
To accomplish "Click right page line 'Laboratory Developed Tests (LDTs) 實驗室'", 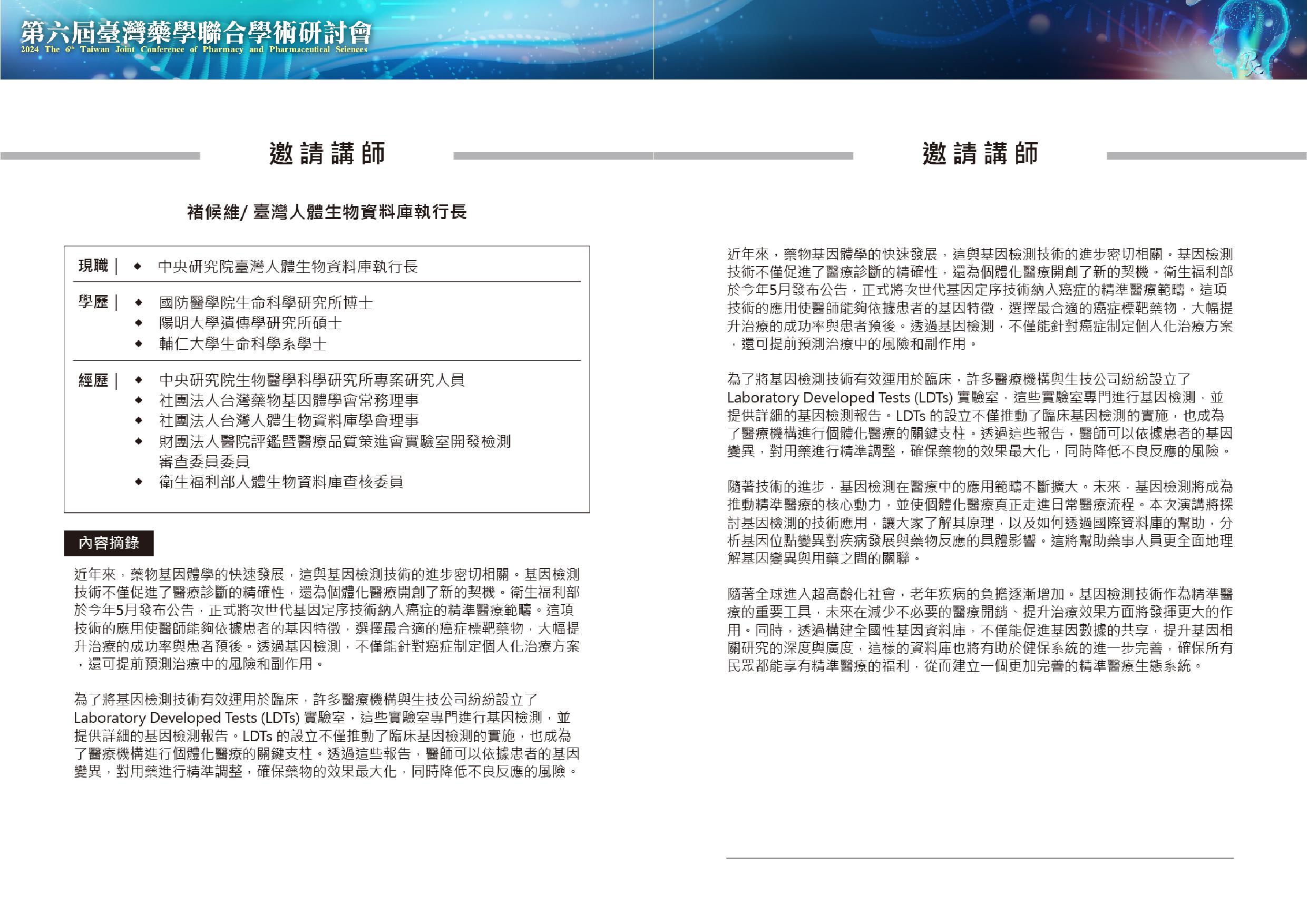I will 863,397.
